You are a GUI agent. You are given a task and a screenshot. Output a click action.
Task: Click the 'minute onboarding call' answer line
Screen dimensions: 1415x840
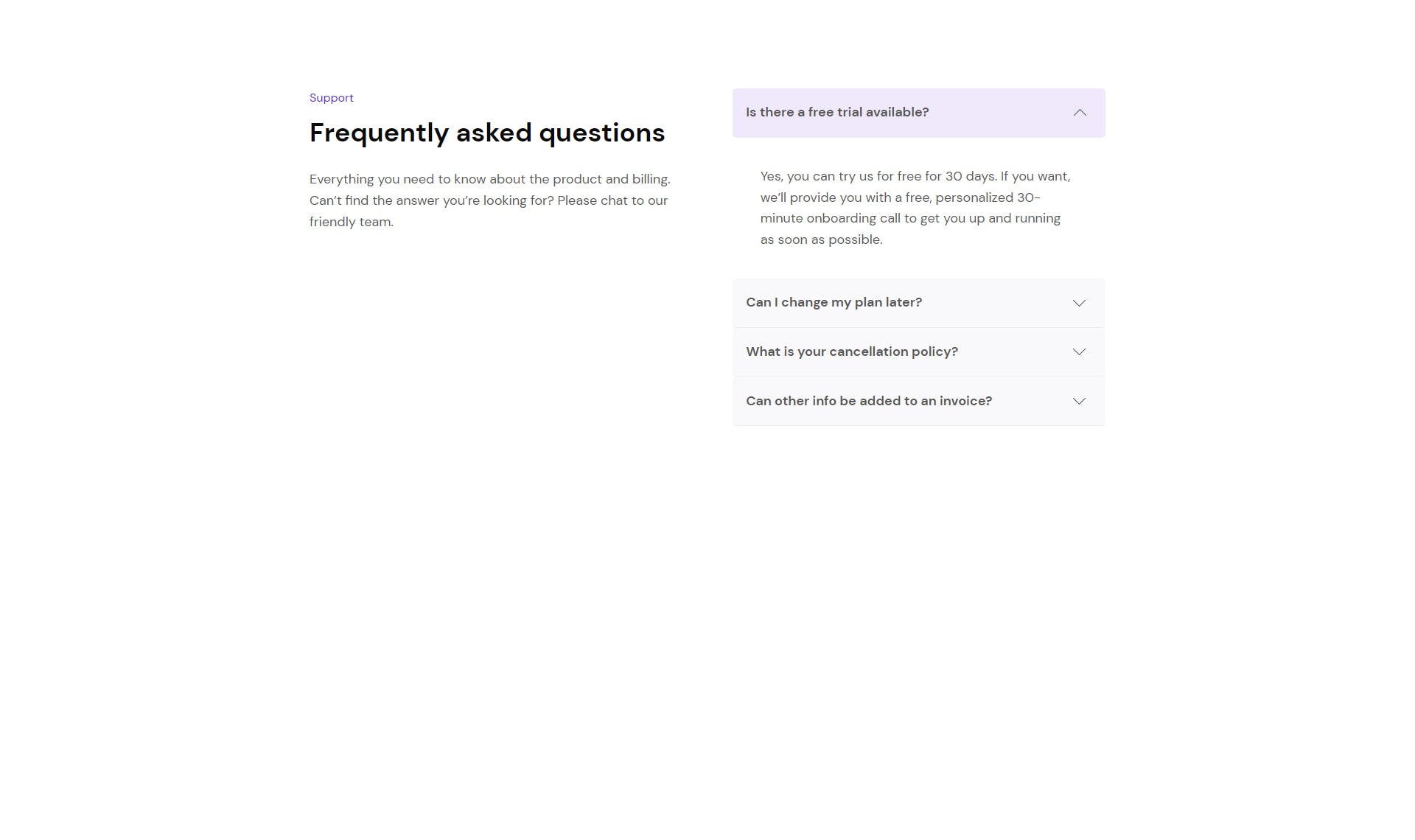coord(910,219)
